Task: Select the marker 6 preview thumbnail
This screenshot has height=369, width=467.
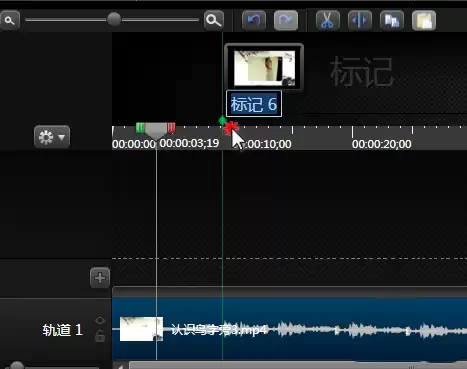Action: (x=264, y=68)
